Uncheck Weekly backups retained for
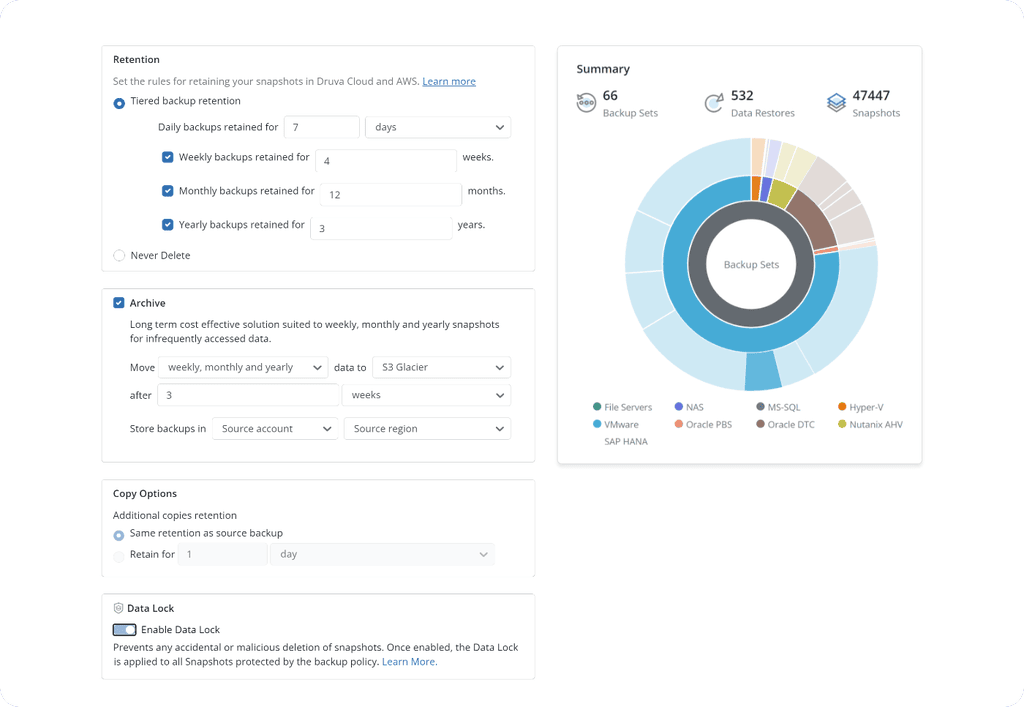 click(167, 157)
